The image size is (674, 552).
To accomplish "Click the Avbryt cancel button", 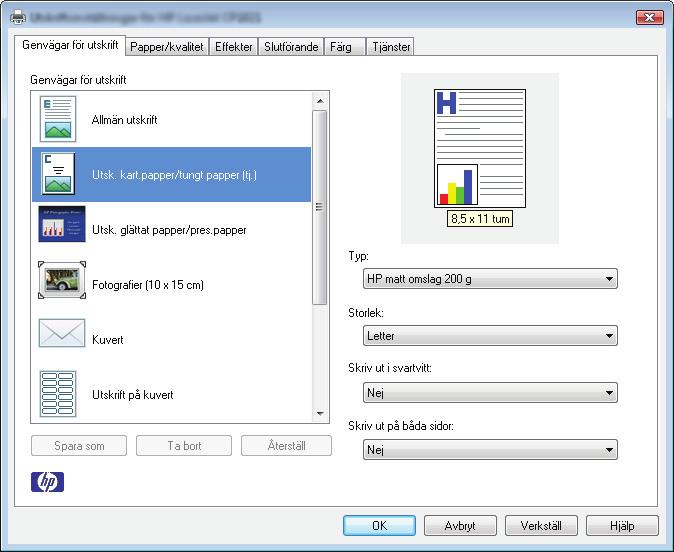I will coord(460,526).
